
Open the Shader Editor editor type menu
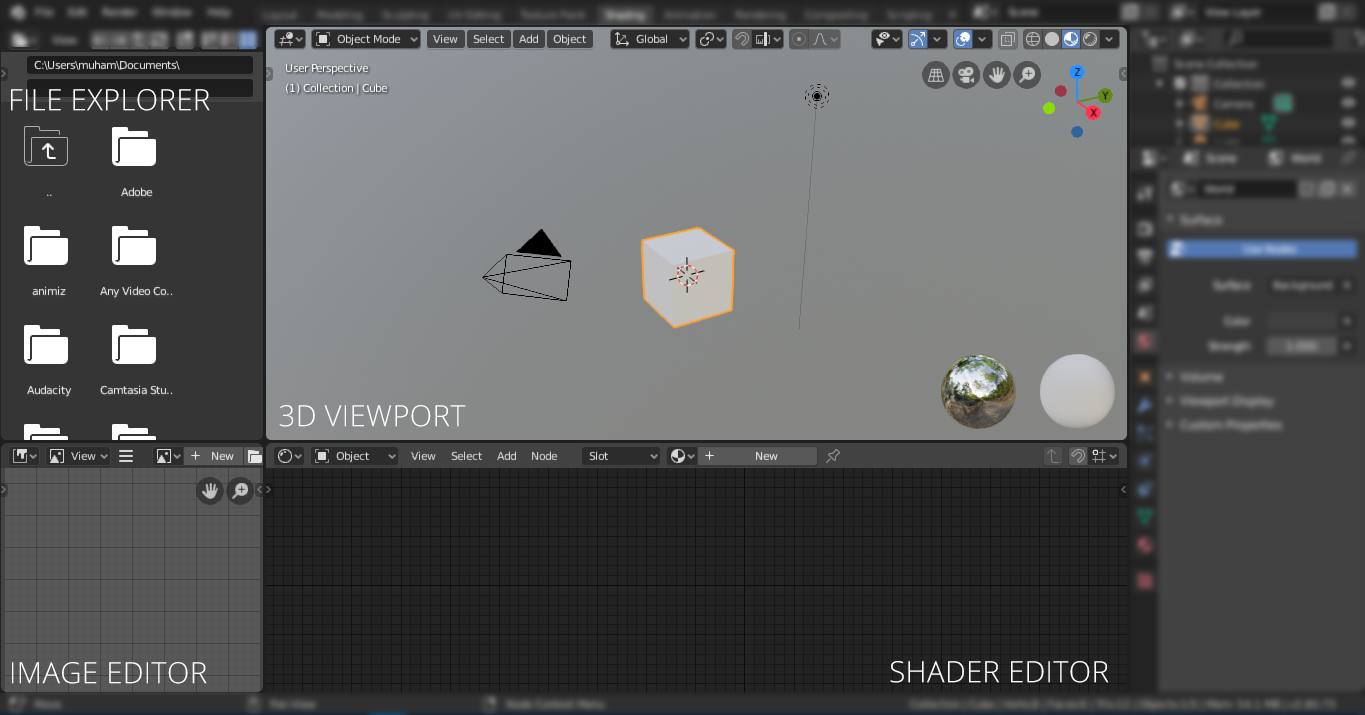click(290, 456)
